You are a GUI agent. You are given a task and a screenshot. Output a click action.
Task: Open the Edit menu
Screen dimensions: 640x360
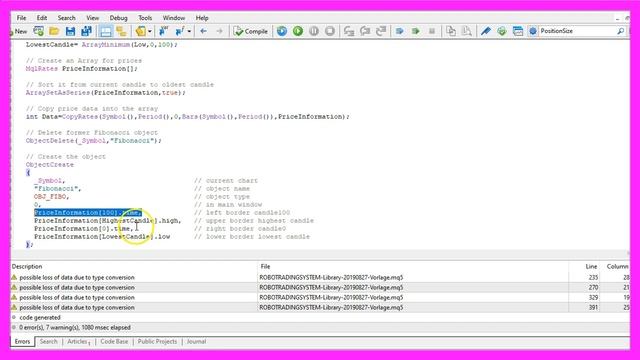(42, 18)
